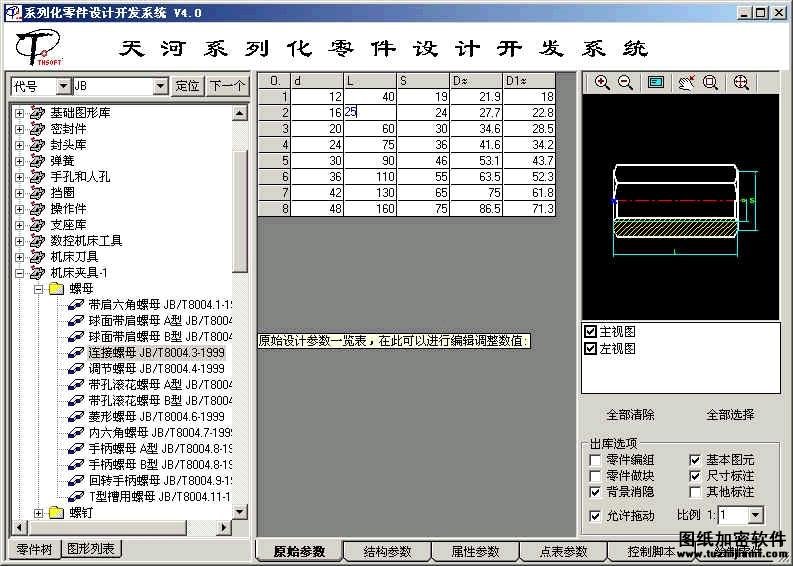Switch to the 图形列表 tab

tap(91, 549)
